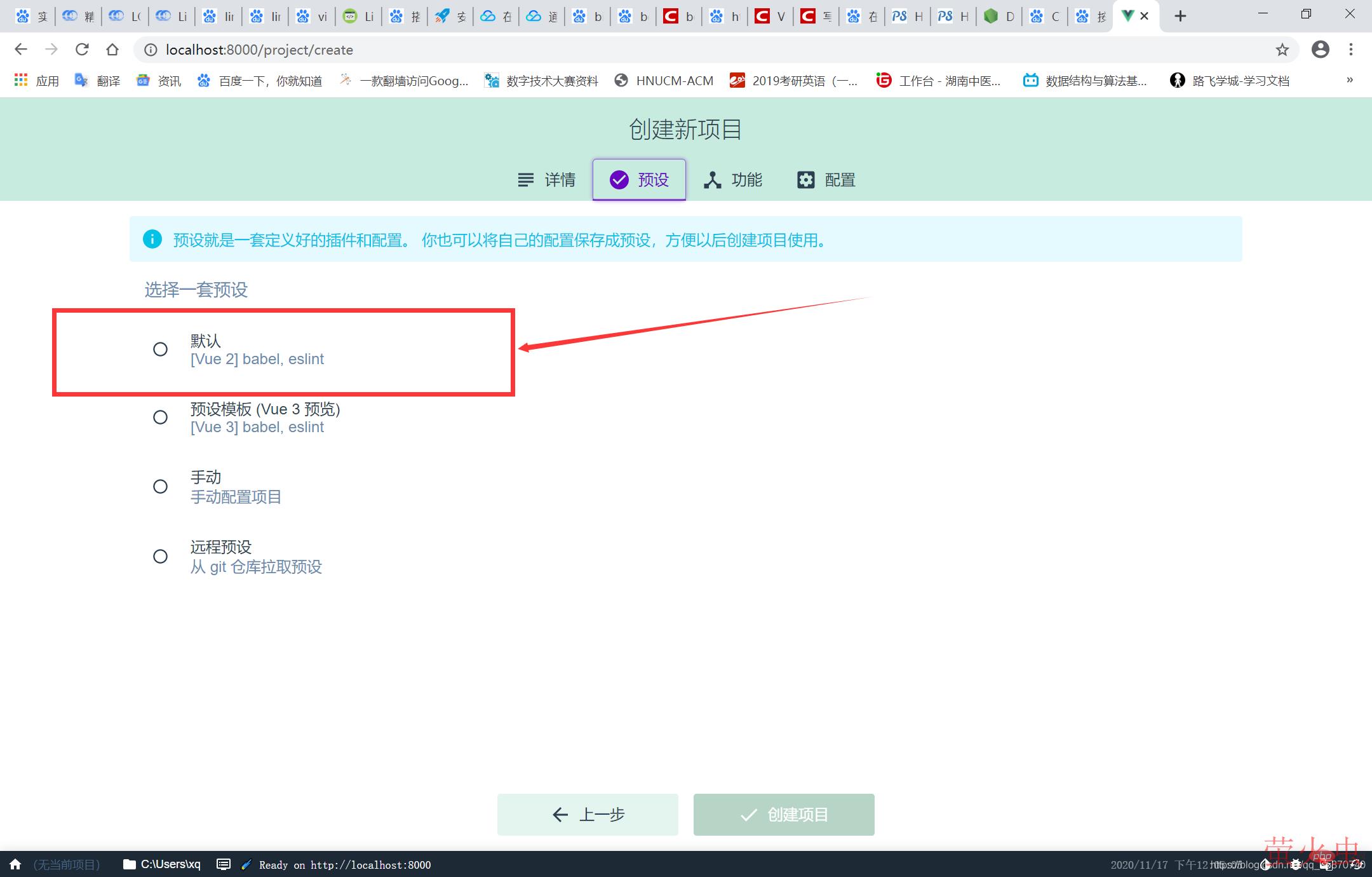Viewport: 1372px width, 877px height.
Task: Click the 创建项目 button
Action: [784, 814]
